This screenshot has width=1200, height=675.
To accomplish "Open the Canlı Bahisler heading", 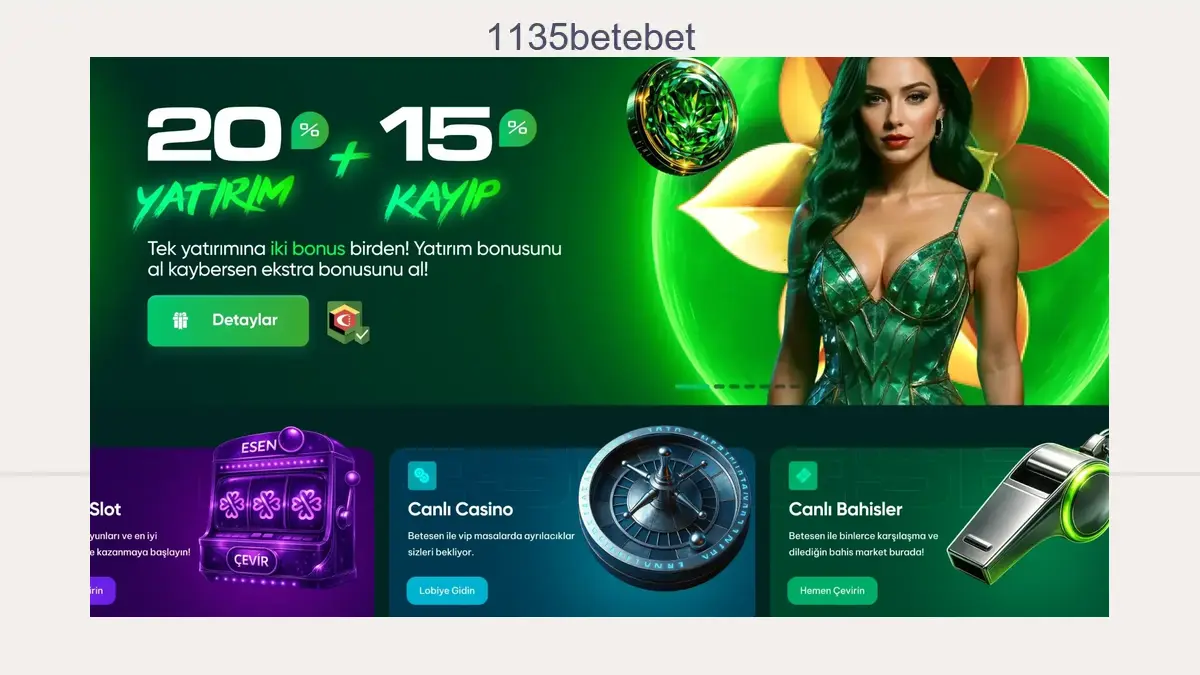I will point(845,509).
